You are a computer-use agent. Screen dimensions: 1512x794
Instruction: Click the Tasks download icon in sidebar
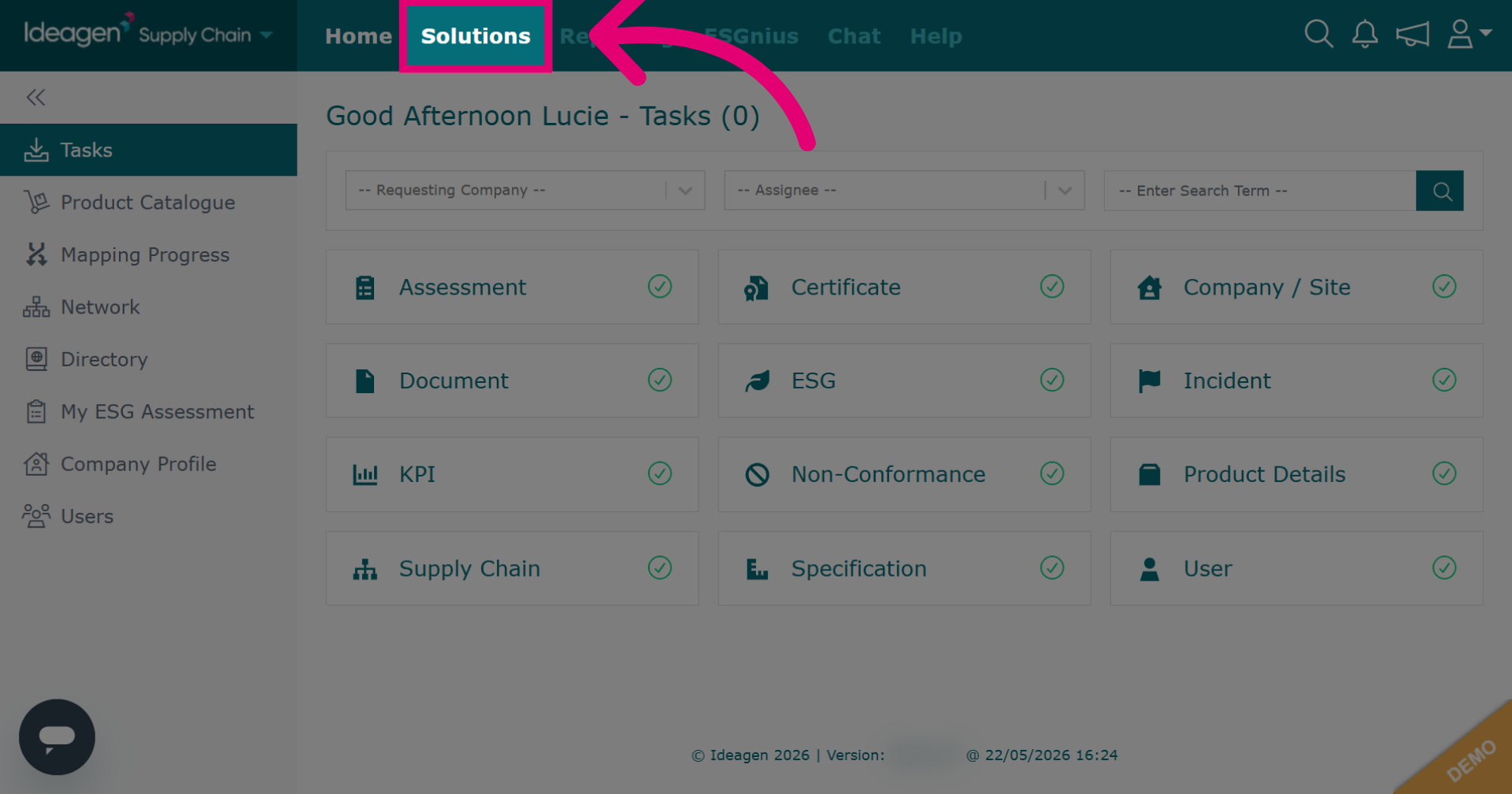coord(36,150)
